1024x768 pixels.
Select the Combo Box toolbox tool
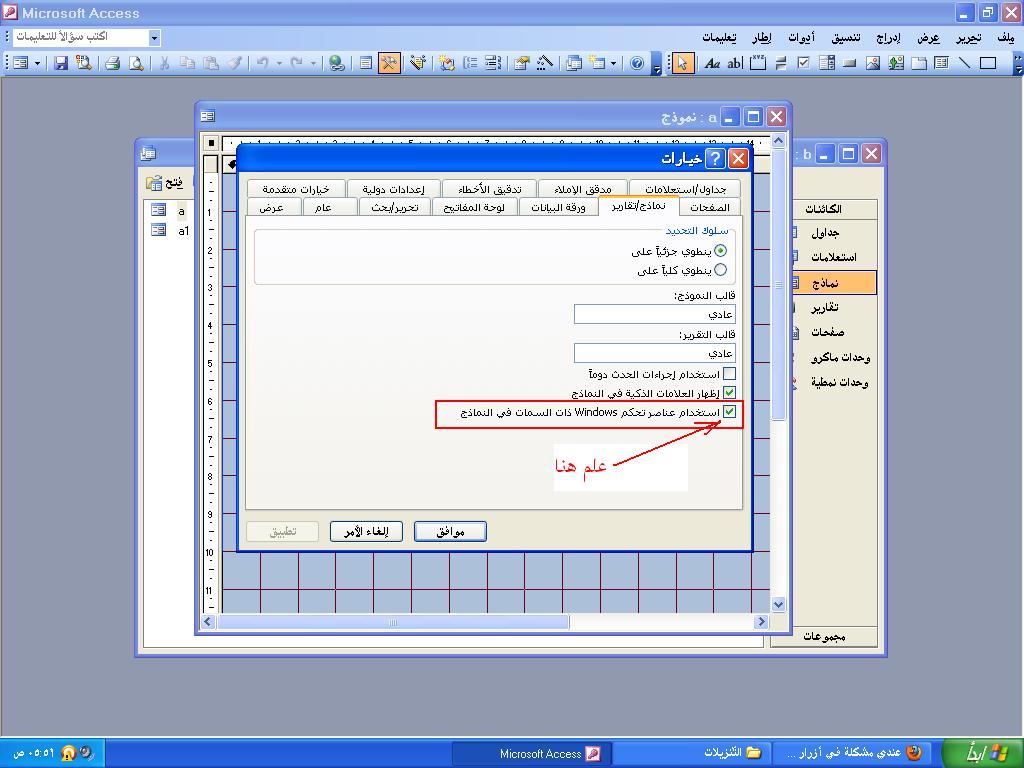(827, 63)
